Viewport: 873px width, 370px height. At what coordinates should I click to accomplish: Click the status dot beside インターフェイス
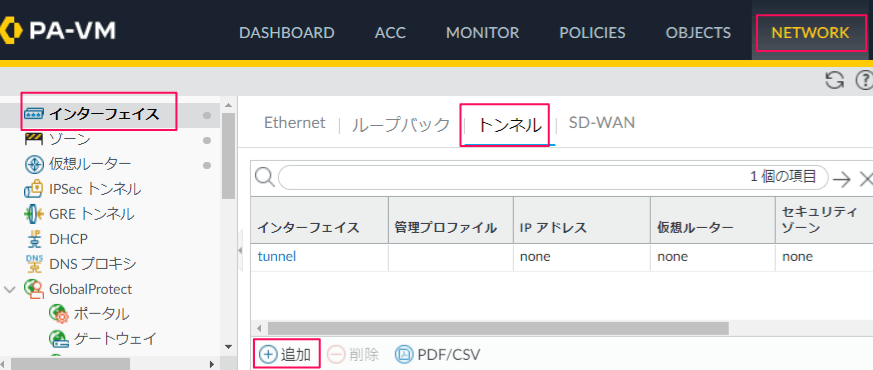[x=207, y=116]
